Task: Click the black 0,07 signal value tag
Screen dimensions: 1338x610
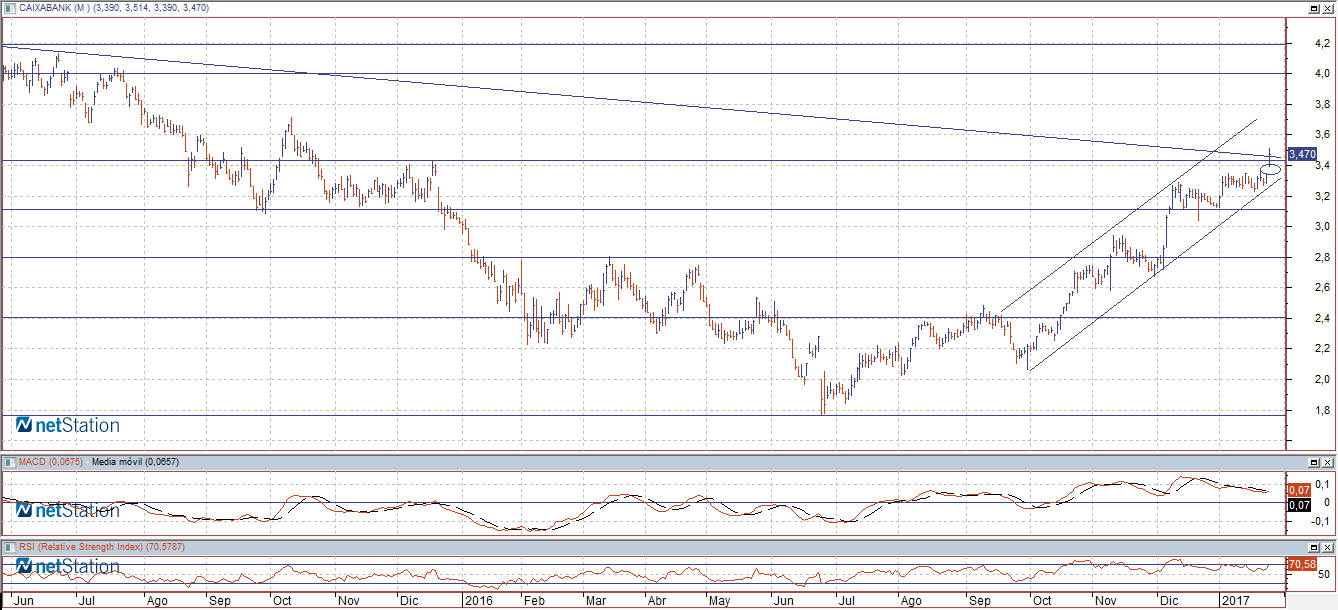Action: tap(1298, 505)
